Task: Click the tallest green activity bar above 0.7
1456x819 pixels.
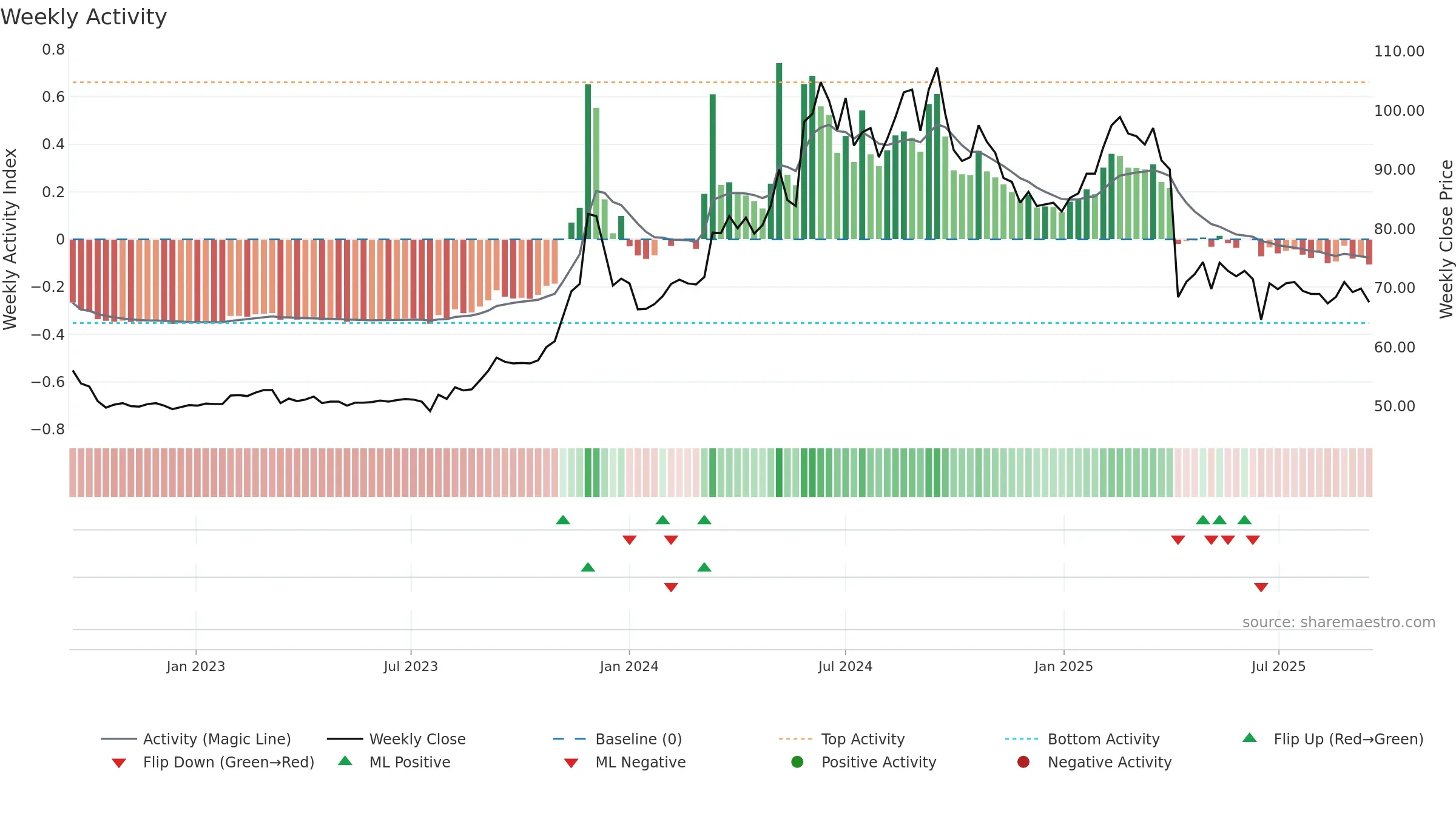Action: coord(779,151)
